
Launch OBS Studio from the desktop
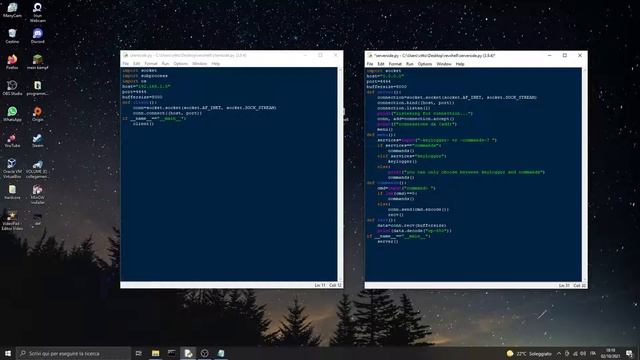(x=12, y=88)
